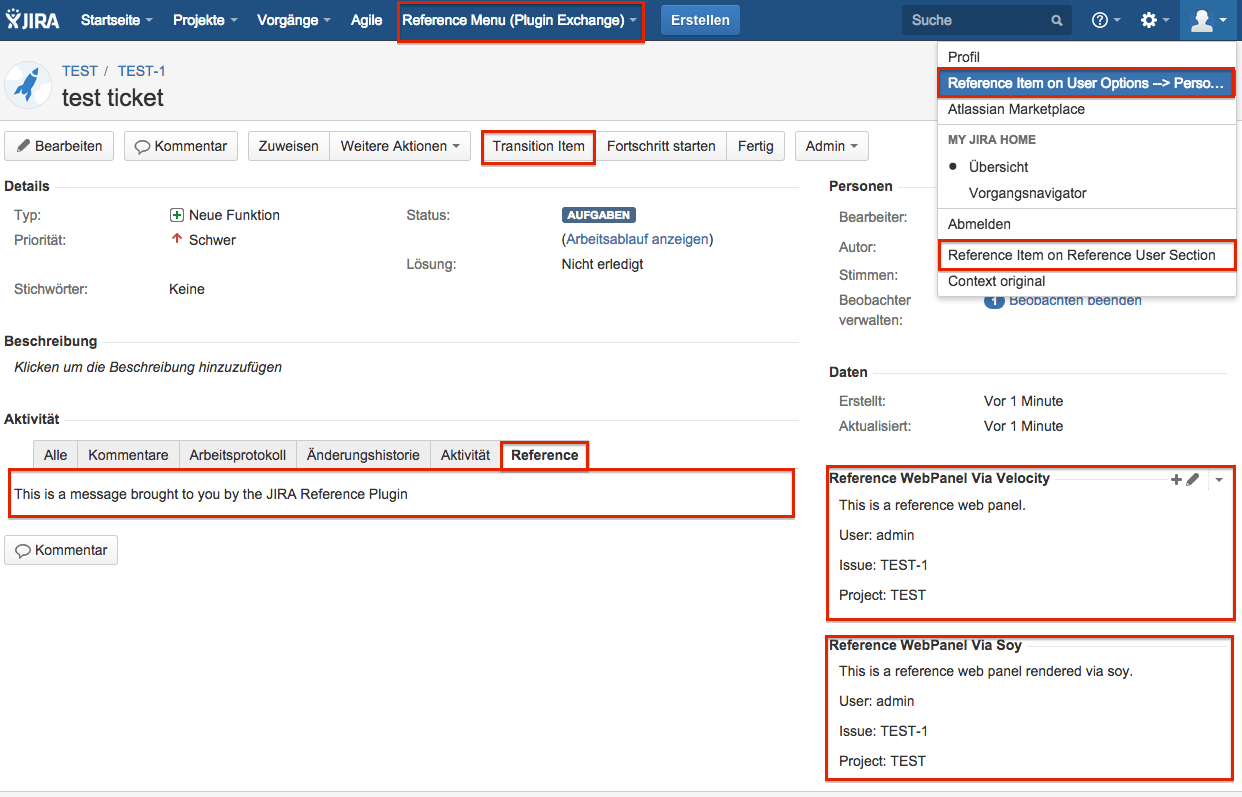Click the Schwer priority arrow icon
This screenshot has height=797, width=1242.
tap(177, 240)
